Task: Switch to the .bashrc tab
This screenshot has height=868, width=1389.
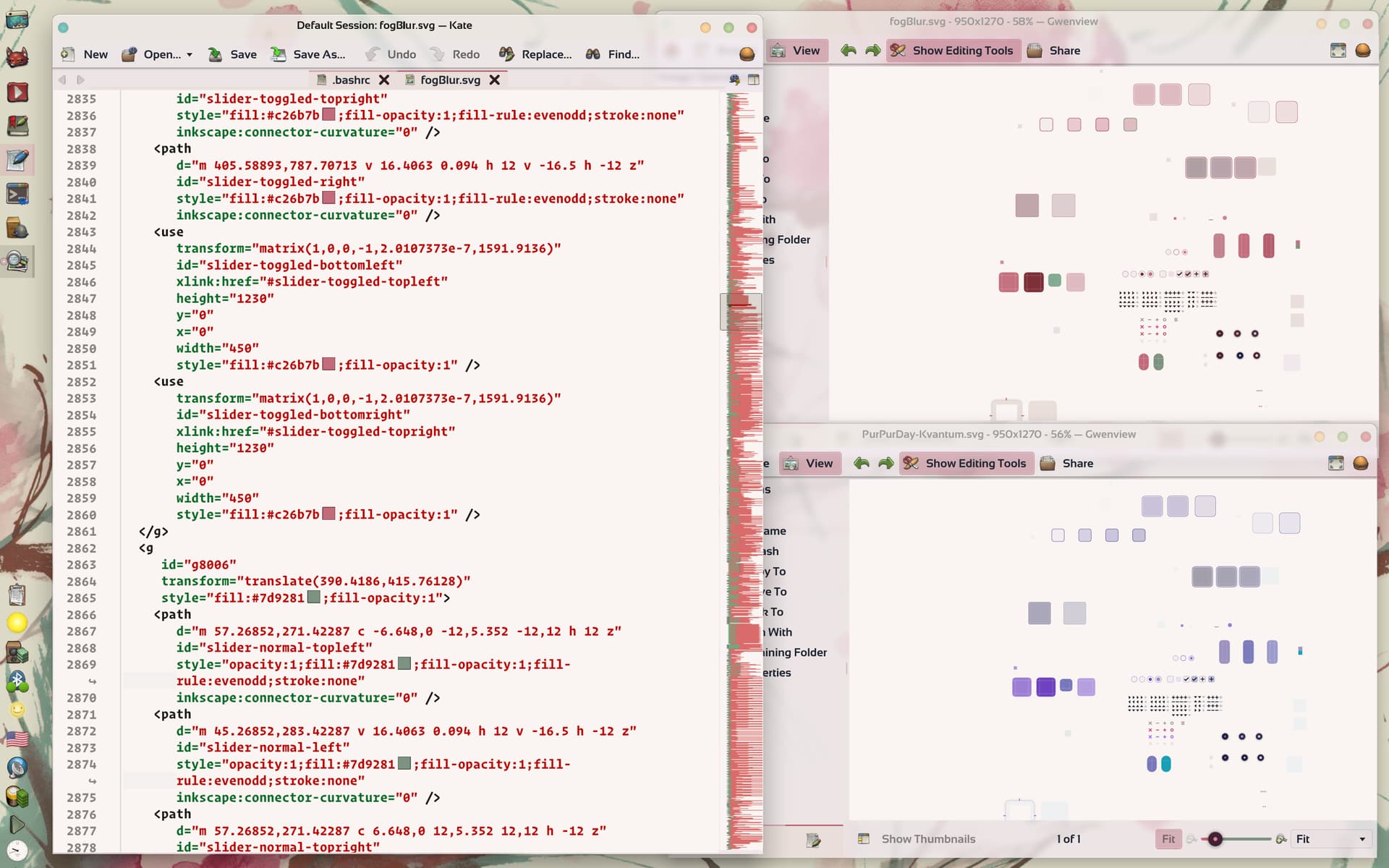Action: point(351,80)
